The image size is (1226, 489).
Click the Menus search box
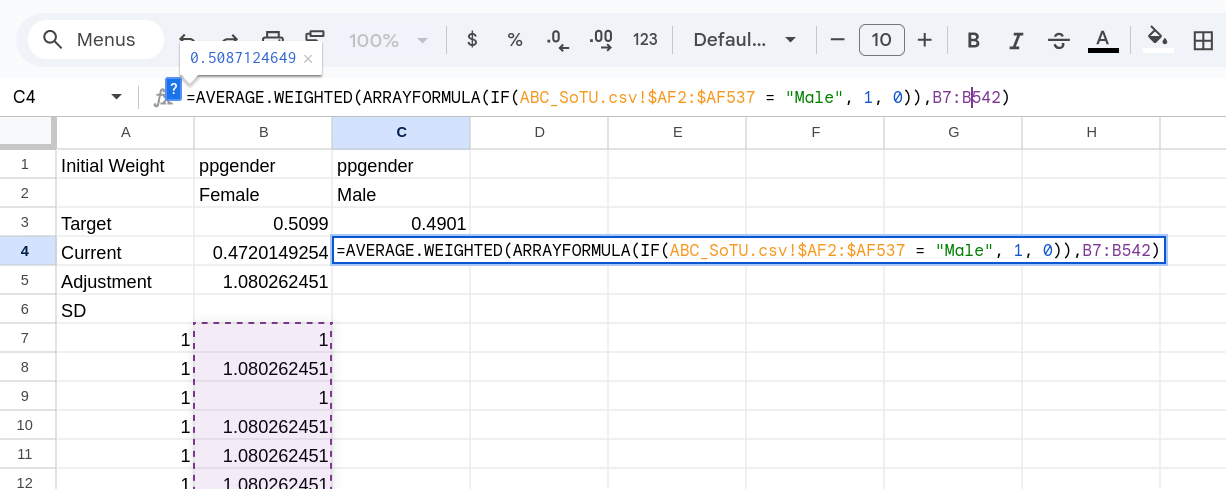[96, 40]
